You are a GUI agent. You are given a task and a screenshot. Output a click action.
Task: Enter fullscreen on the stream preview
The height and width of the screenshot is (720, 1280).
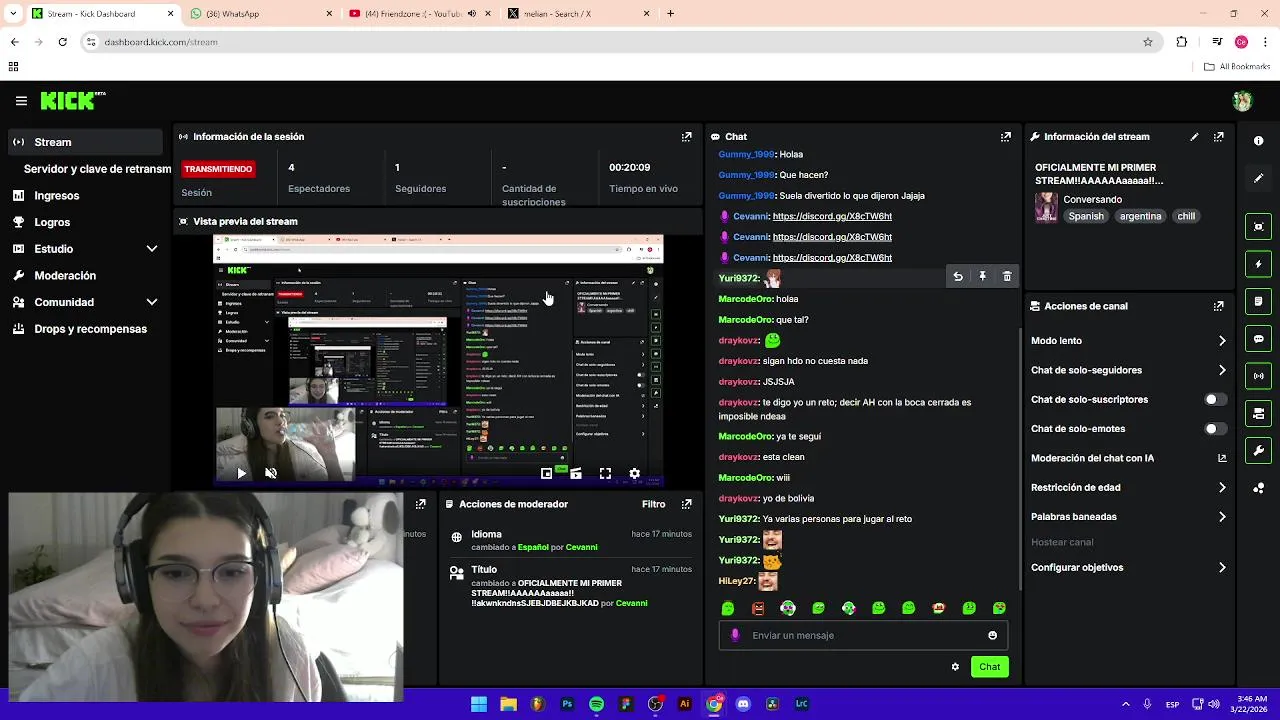(x=605, y=473)
